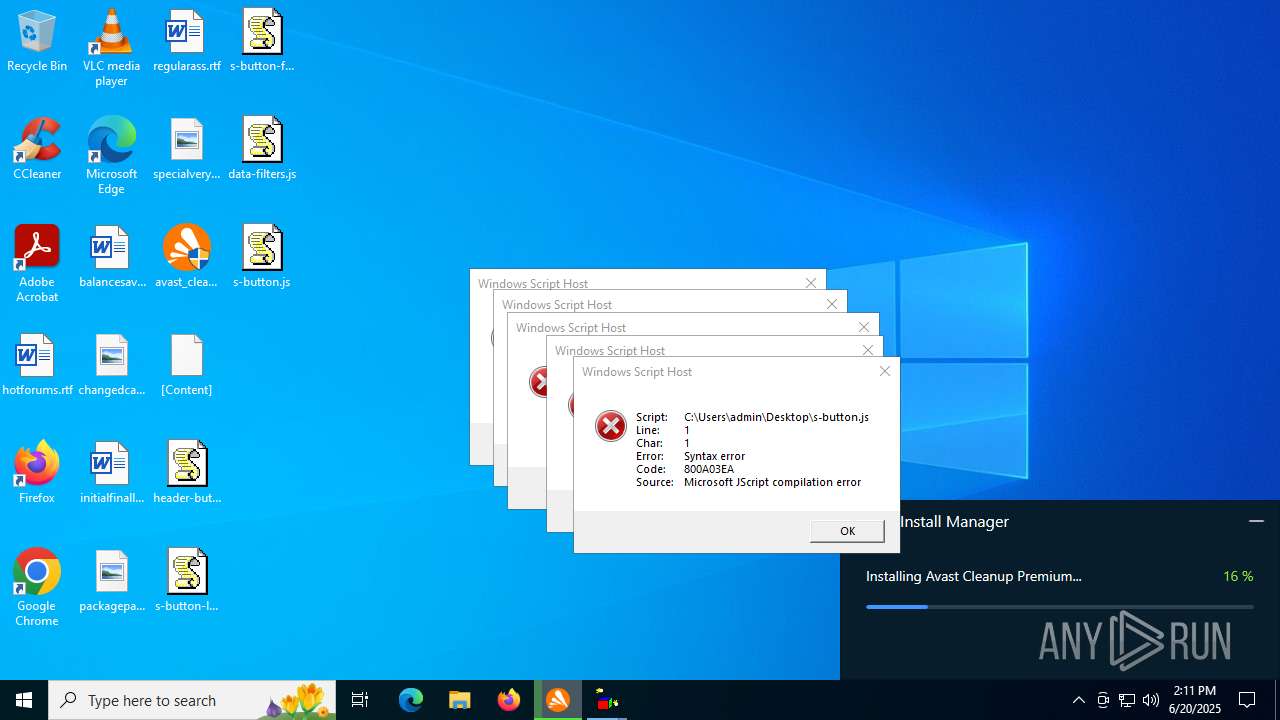The image size is (1280, 720).
Task: Select the specialvery... image file
Action: [x=187, y=150]
